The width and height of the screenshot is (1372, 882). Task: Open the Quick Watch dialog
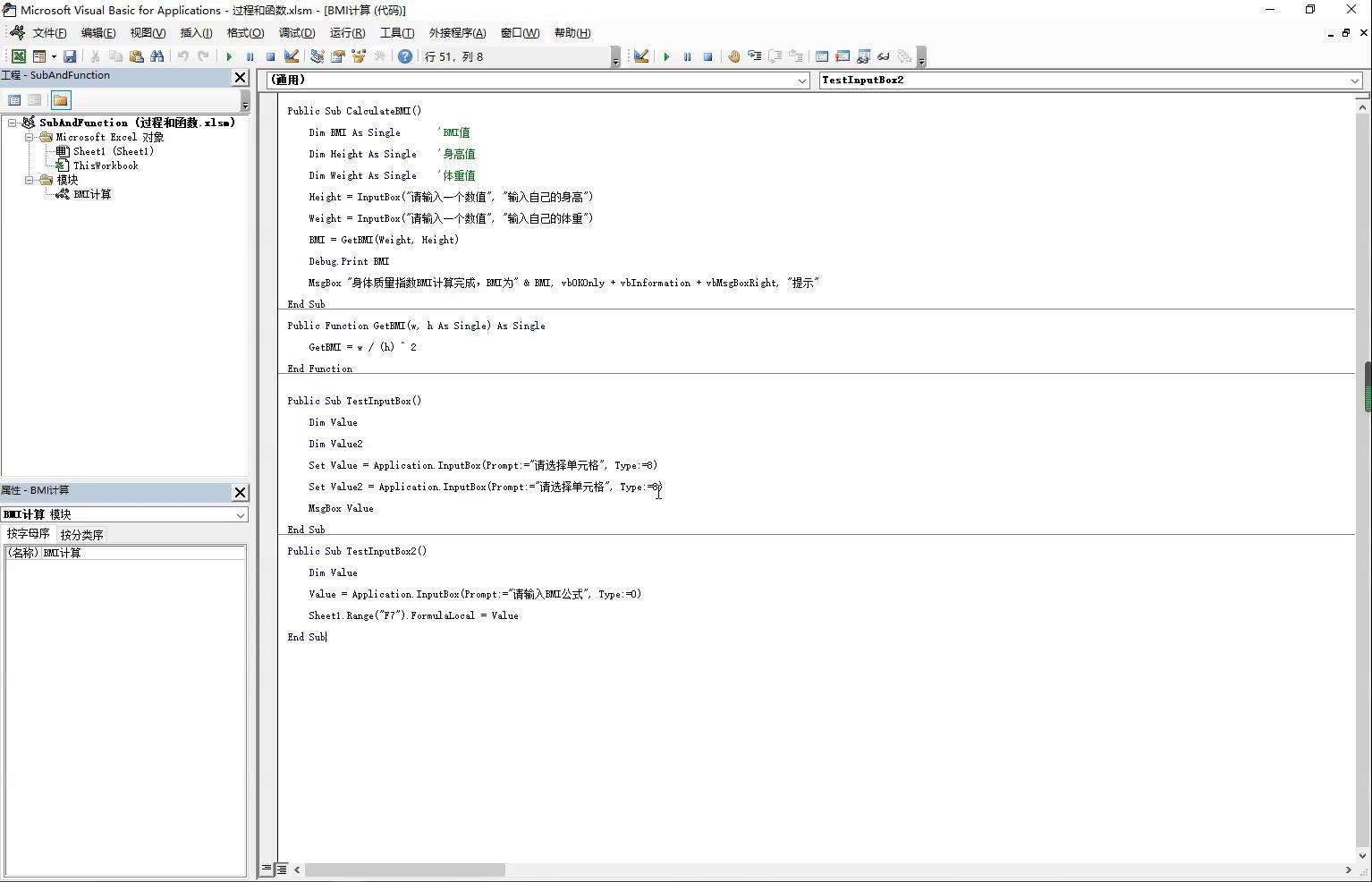(884, 56)
